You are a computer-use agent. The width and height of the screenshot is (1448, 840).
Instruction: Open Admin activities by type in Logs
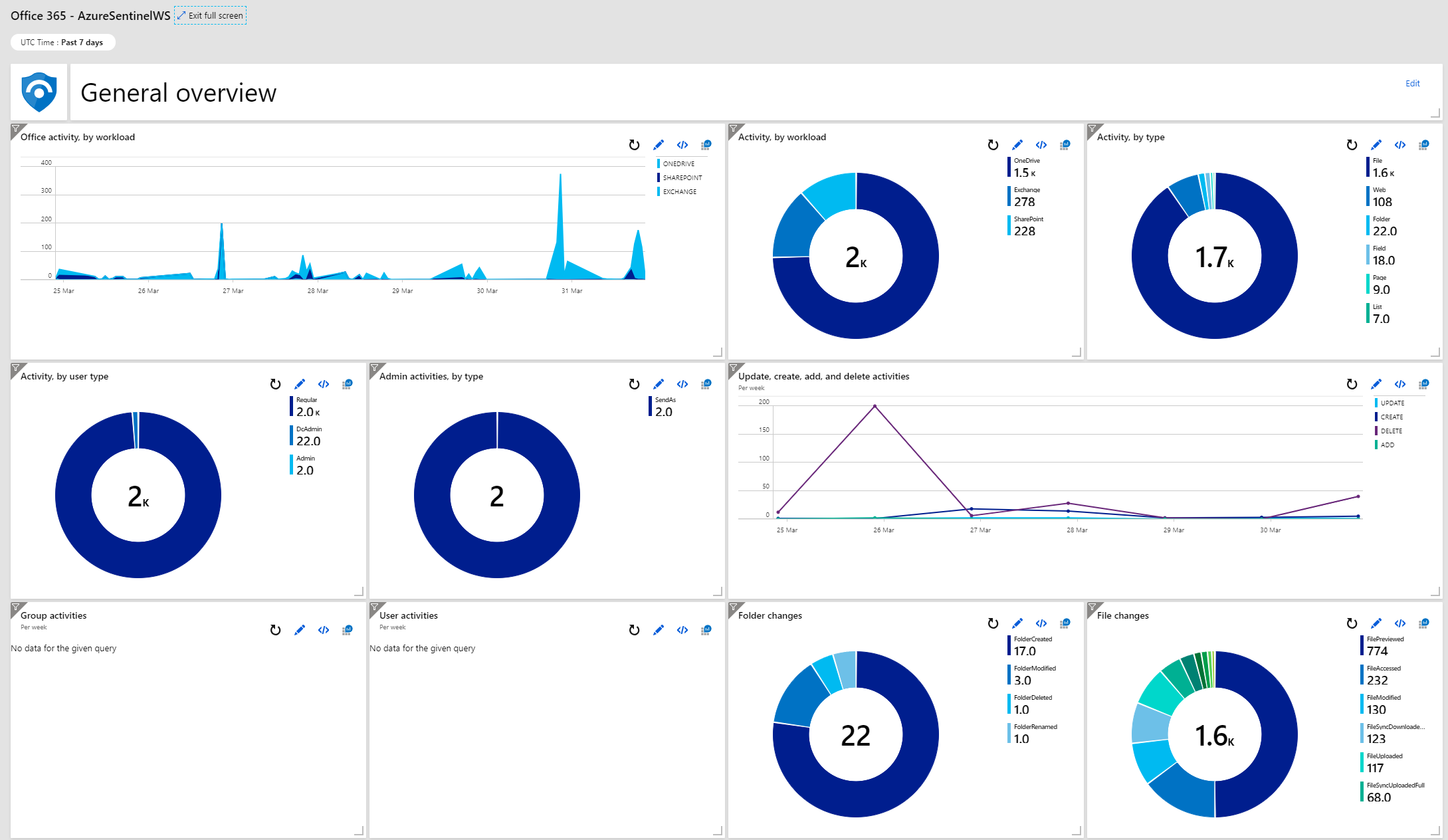pyautogui.click(x=706, y=384)
